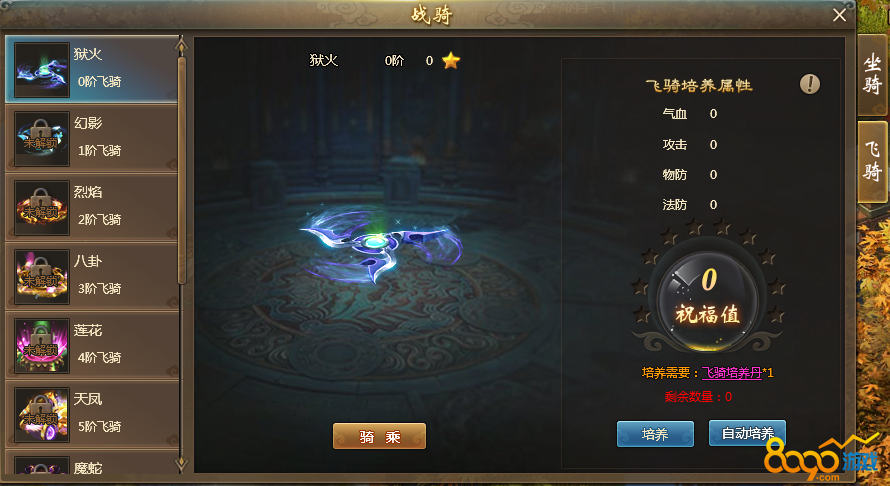Click the locked 莲花 mount icon
This screenshot has width=890, height=486.
[42, 346]
